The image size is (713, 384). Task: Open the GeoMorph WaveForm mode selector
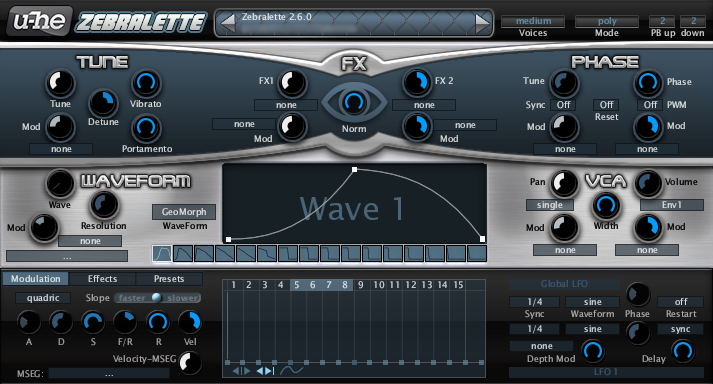184,212
